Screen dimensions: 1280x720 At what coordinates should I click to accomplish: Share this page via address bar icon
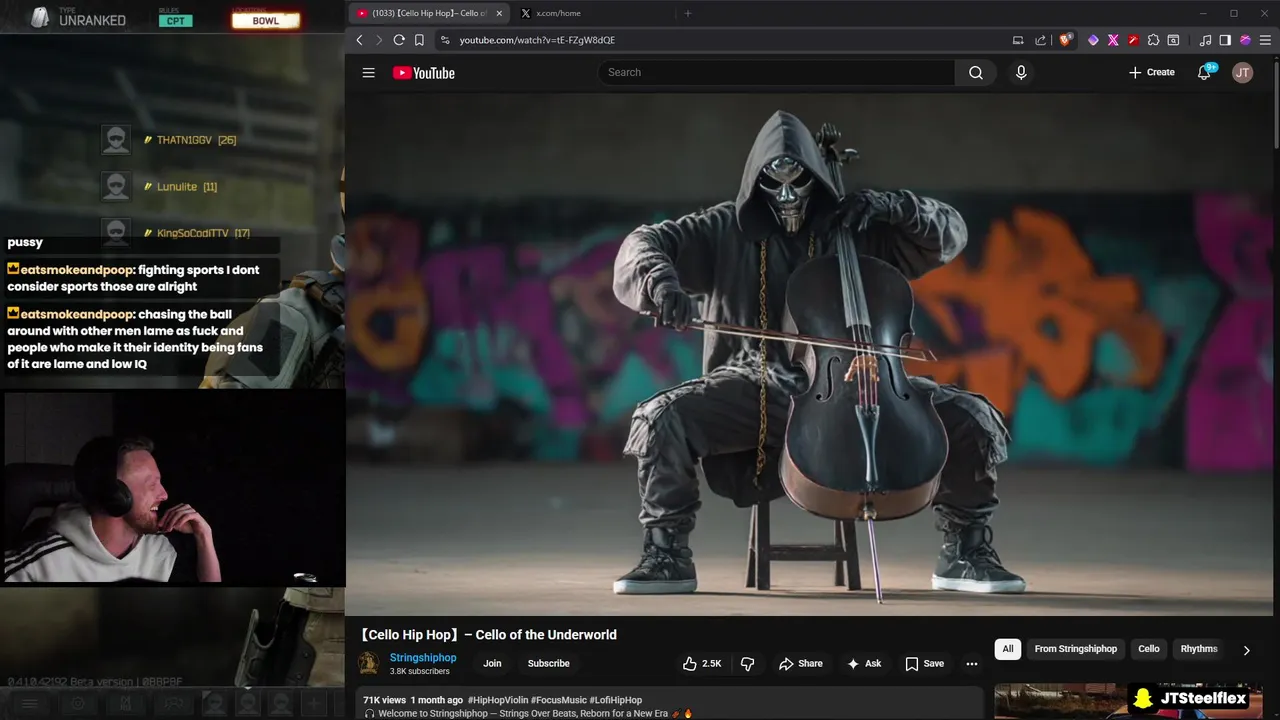coord(1041,40)
